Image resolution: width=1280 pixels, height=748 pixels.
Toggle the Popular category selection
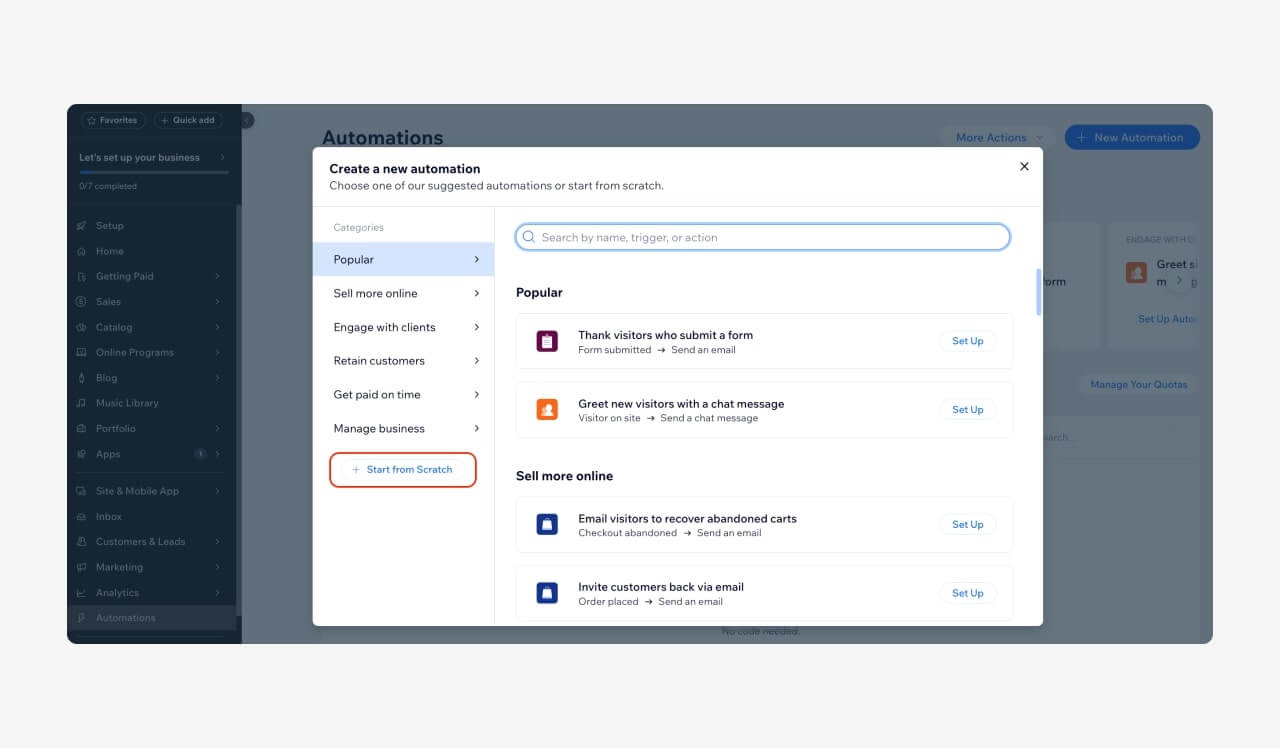[403, 259]
